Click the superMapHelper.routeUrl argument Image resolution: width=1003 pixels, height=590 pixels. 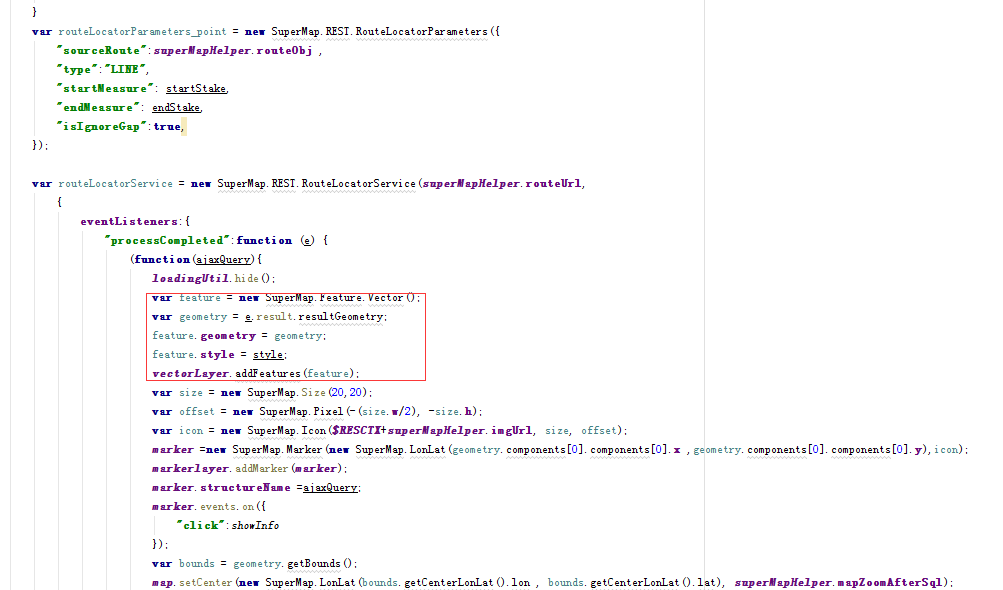click(x=502, y=184)
